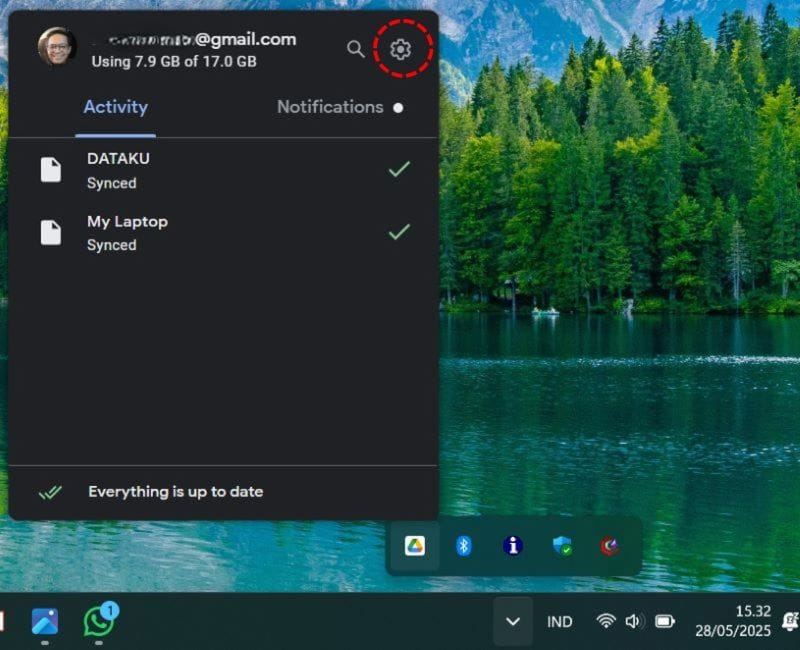Click the account profile picture
This screenshot has width=800, height=650.
(57, 47)
